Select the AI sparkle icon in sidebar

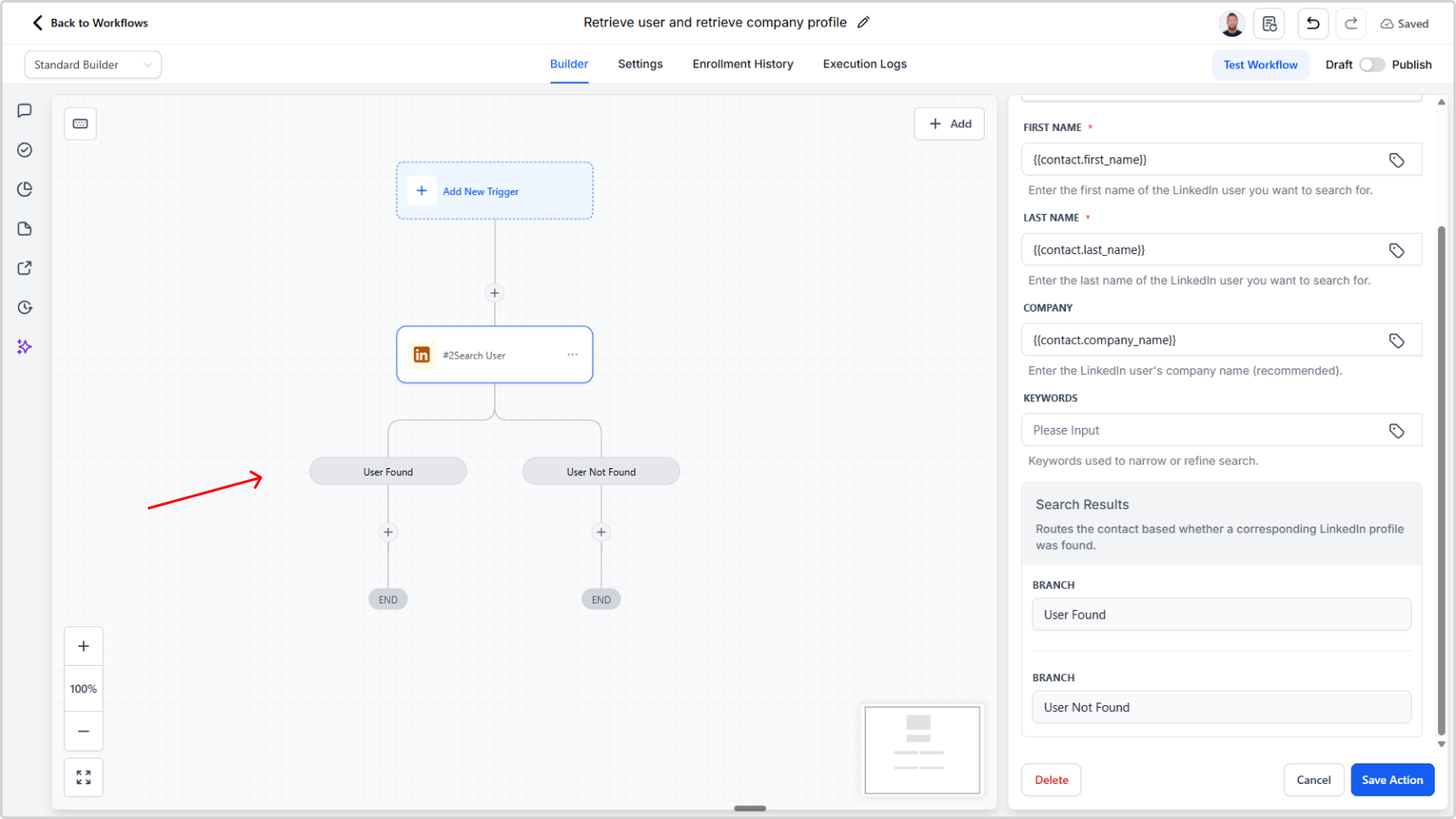[x=24, y=347]
